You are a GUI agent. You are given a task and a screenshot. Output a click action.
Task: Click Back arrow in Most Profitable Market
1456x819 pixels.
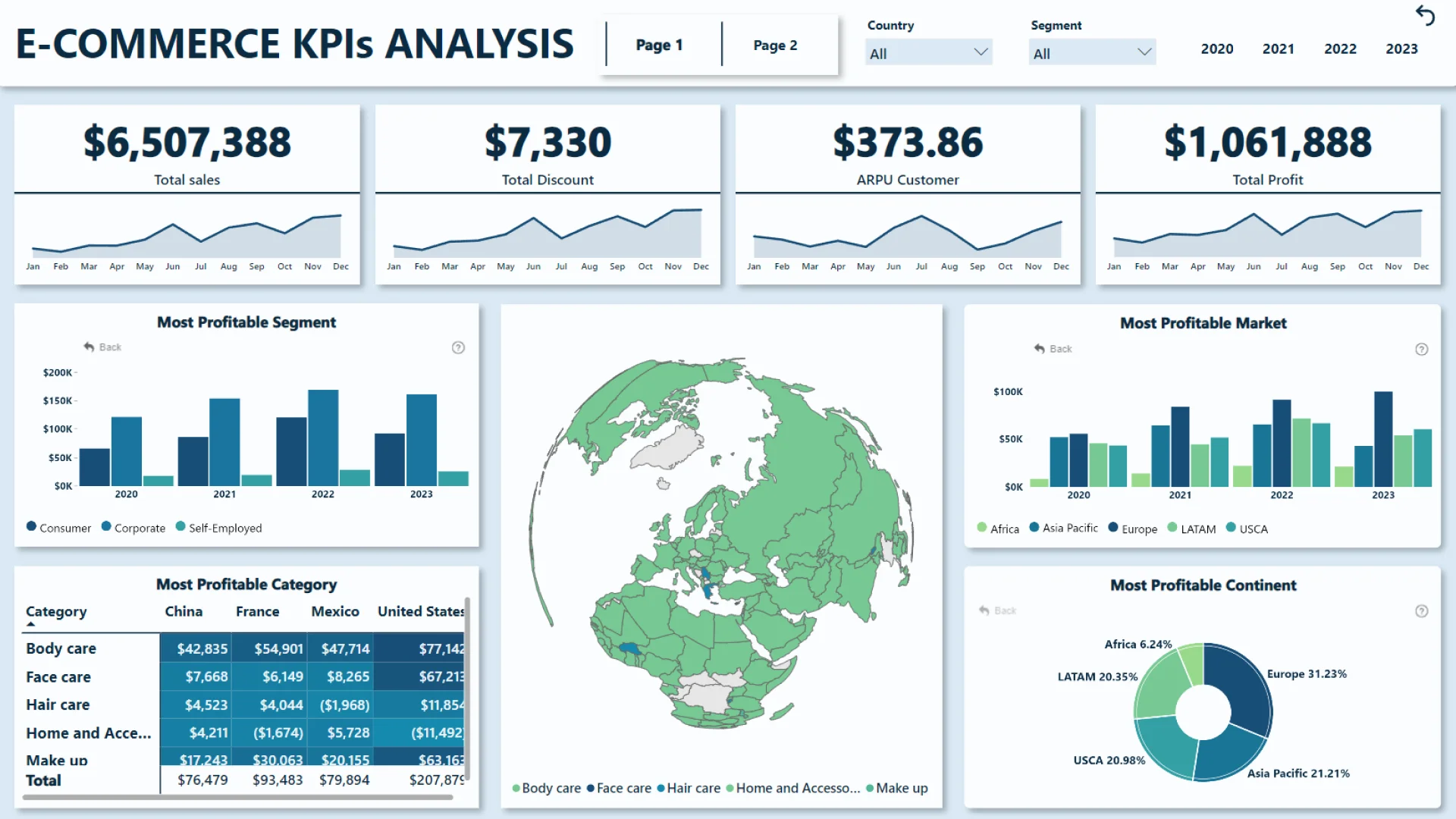pos(1053,349)
